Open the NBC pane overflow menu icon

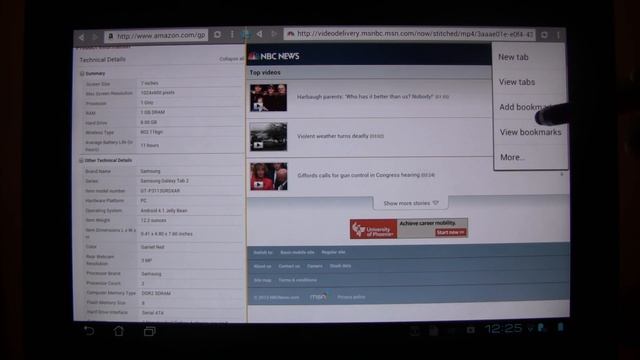(x=558, y=35)
